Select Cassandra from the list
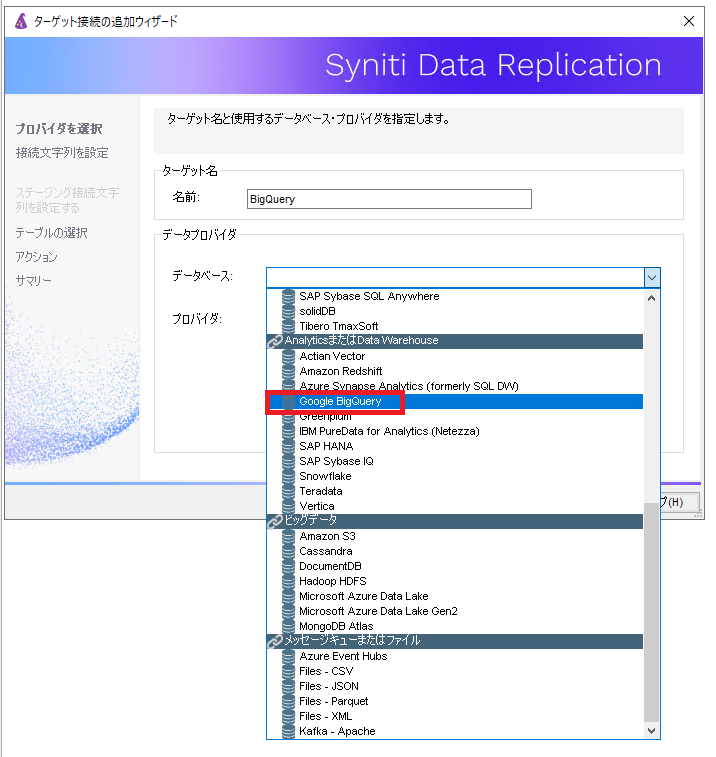Viewport: 716px width, 757px height. (455, 551)
